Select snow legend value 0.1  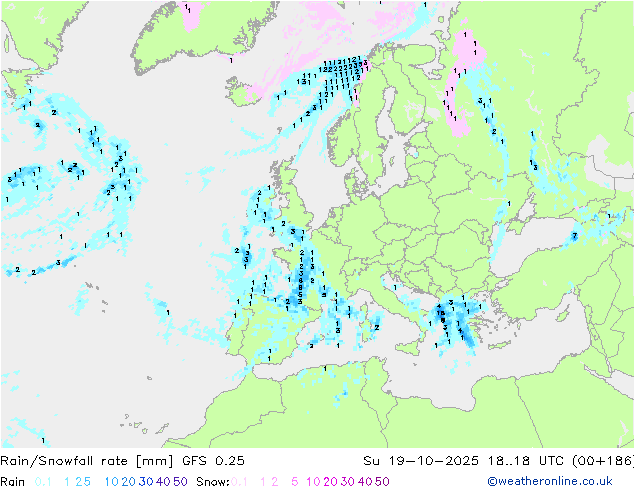pyautogui.click(x=239, y=482)
